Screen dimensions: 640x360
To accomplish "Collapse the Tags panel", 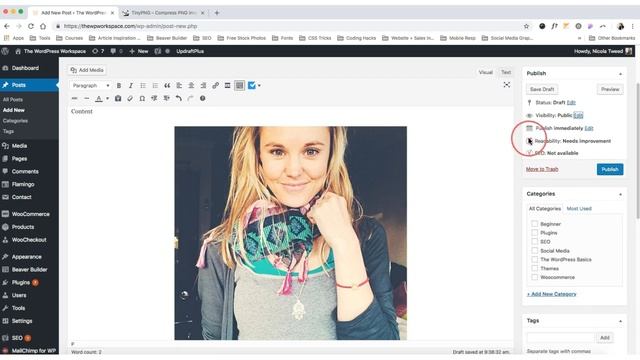I will coord(620,321).
